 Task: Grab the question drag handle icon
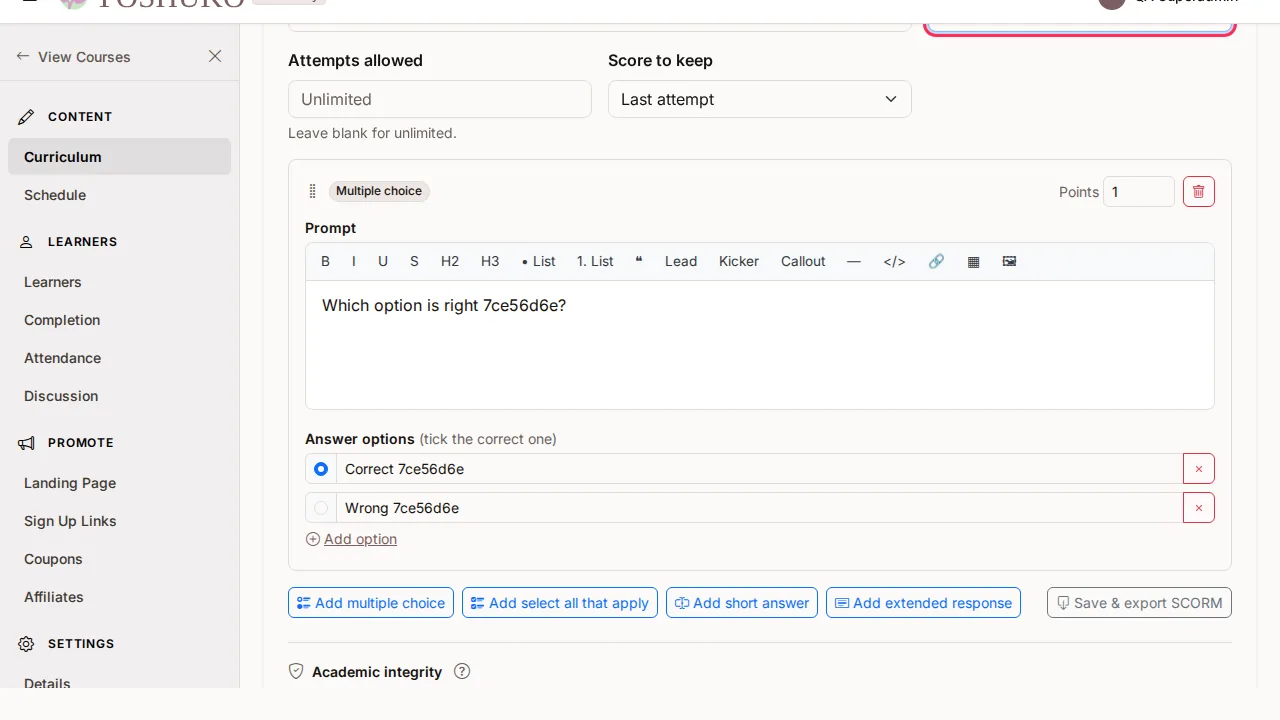click(312, 191)
